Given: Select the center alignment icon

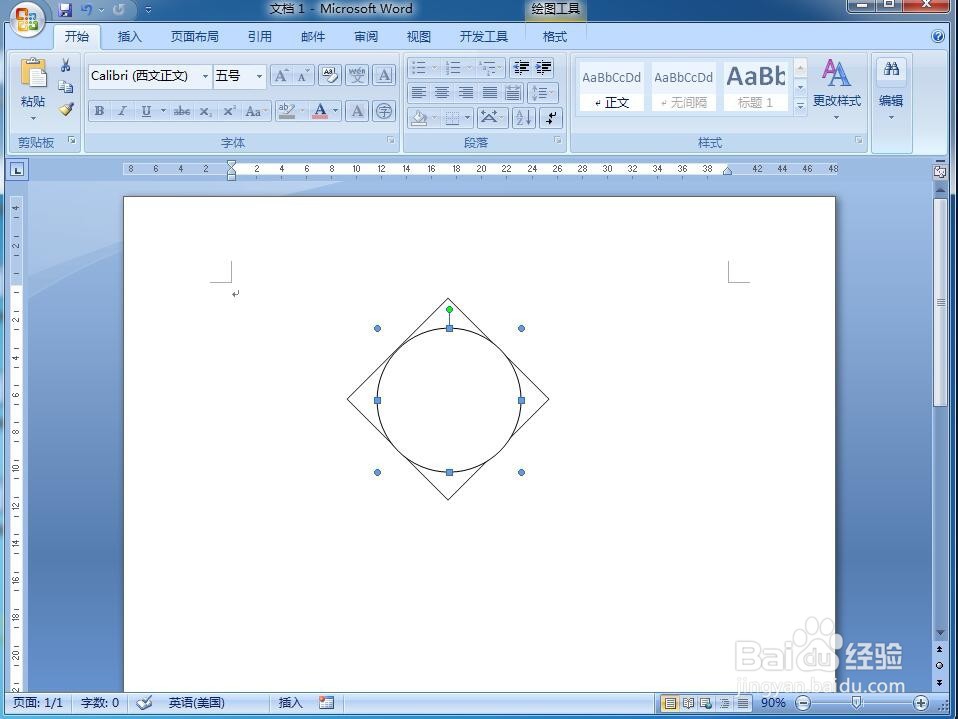Looking at the screenshot, I should [x=443, y=92].
